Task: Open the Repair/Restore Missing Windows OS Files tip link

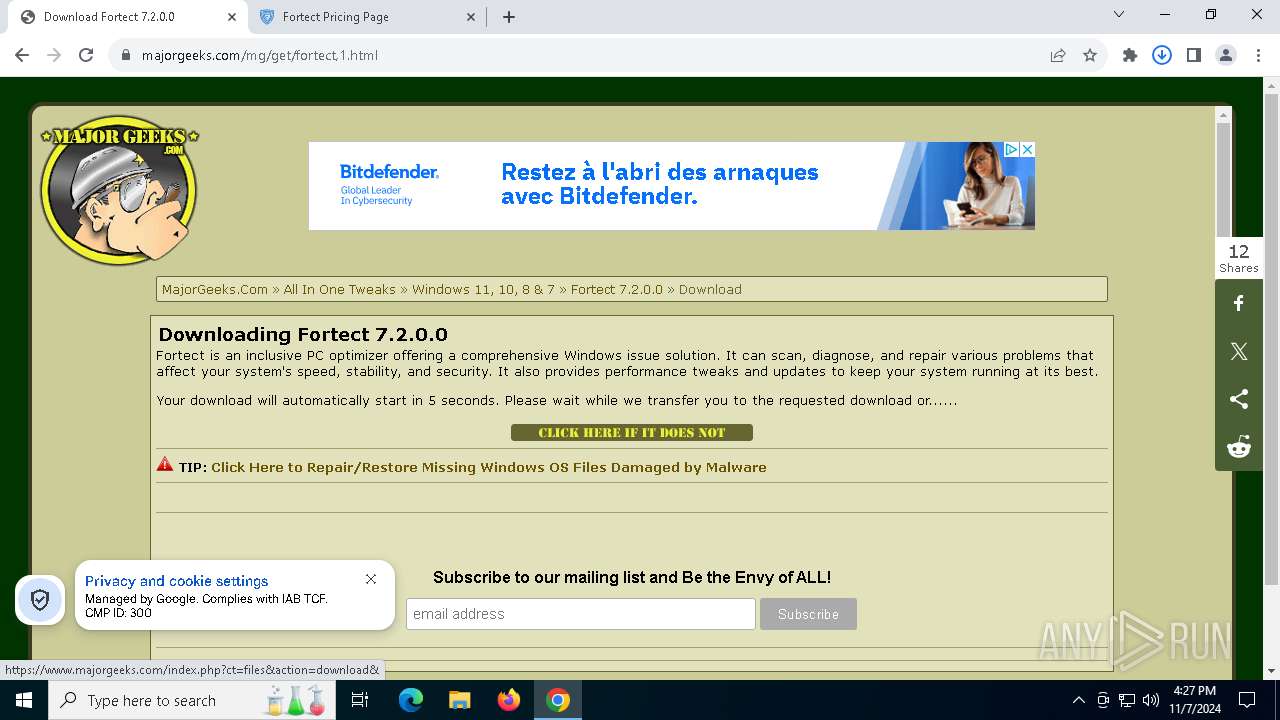Action: coord(489,467)
